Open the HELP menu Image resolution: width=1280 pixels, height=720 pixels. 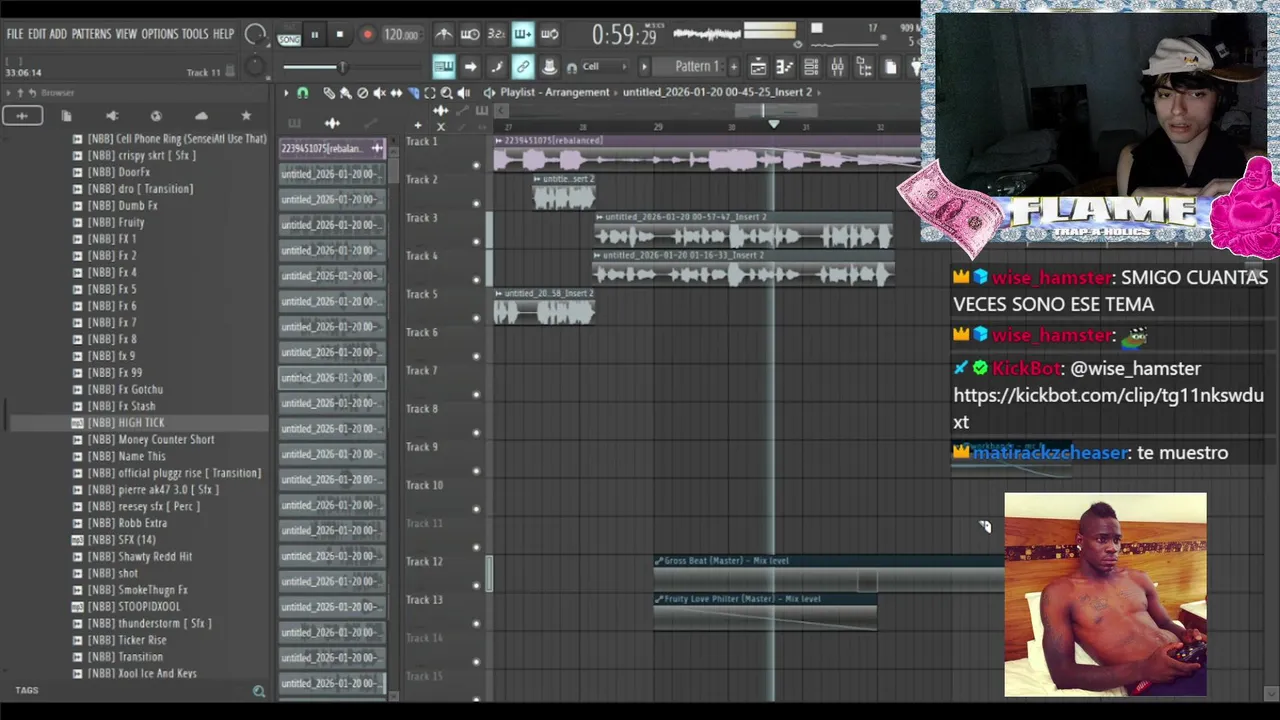pos(223,34)
